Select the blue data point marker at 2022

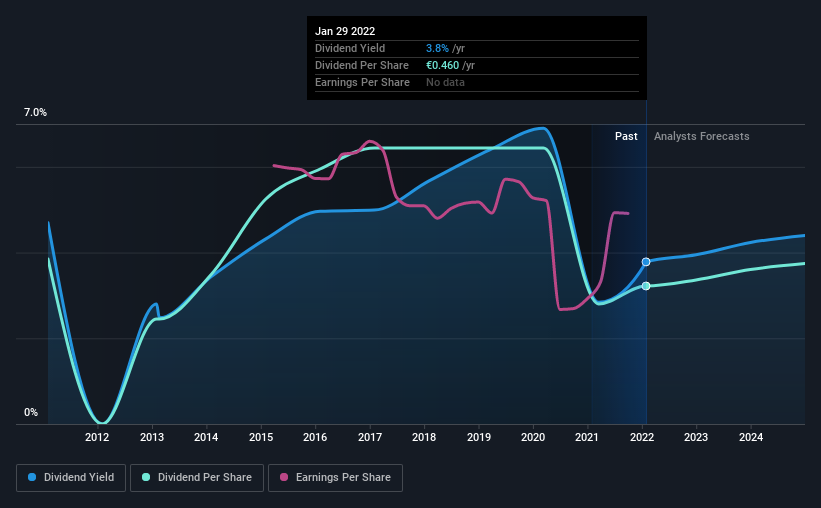tap(646, 262)
